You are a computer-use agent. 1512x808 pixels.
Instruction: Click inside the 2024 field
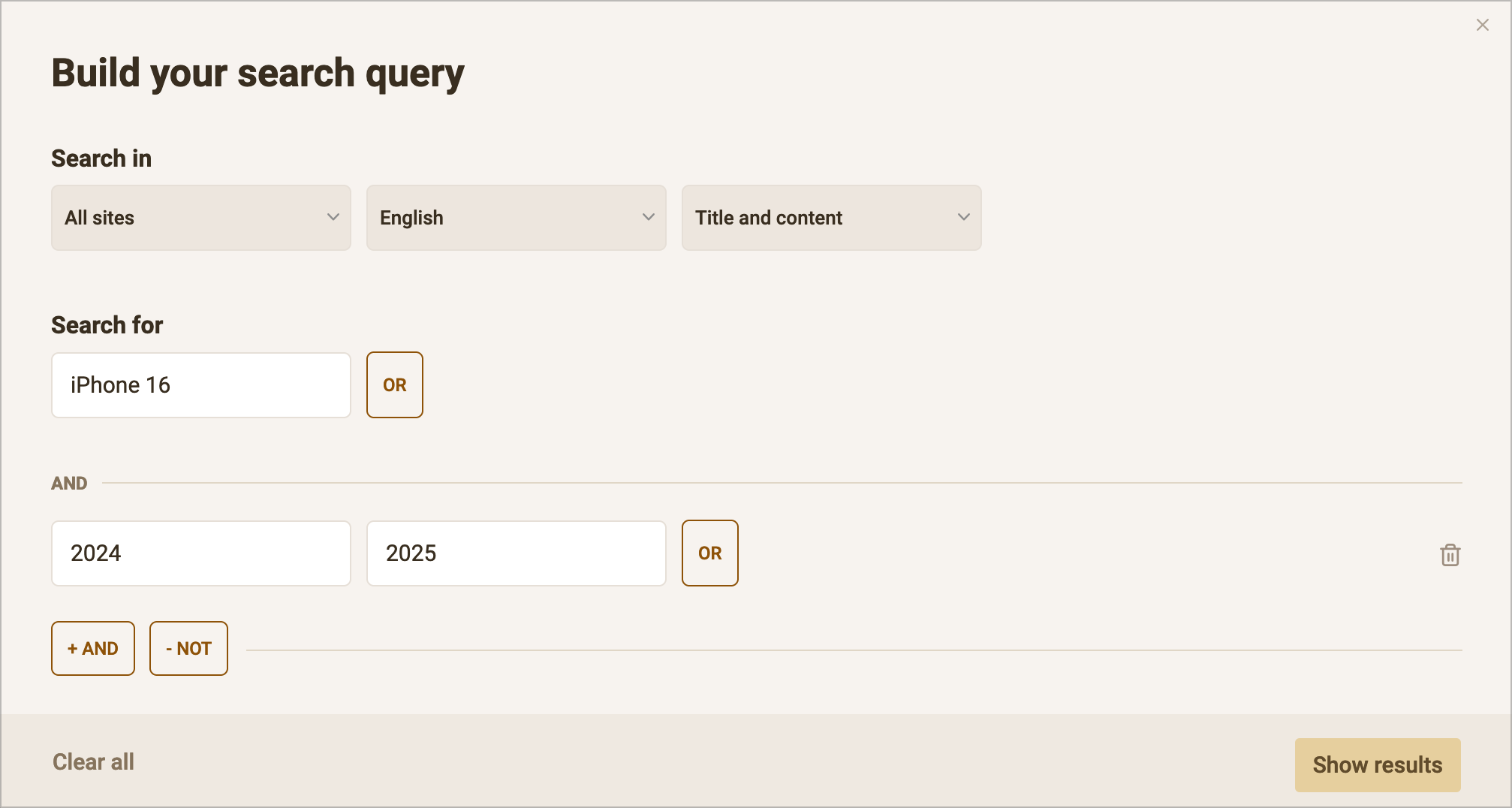click(200, 553)
